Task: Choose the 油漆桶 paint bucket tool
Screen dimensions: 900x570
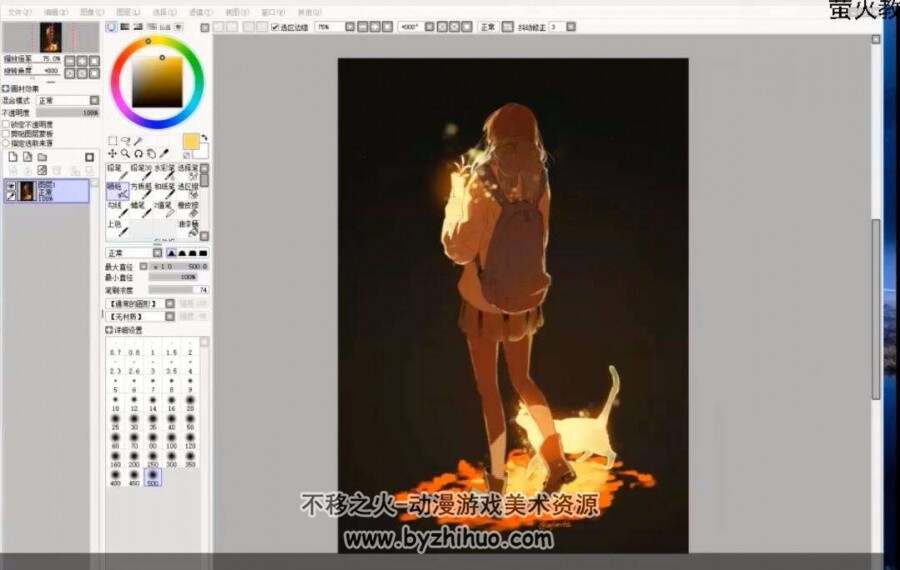Action: click(188, 228)
